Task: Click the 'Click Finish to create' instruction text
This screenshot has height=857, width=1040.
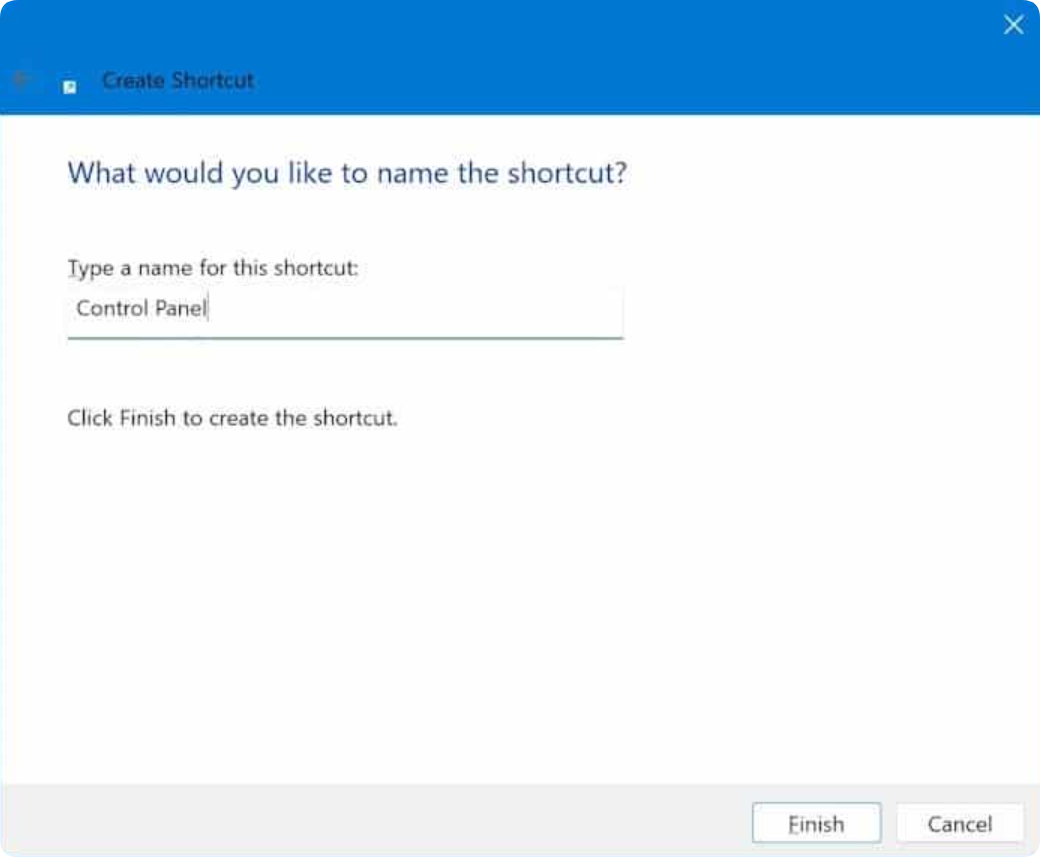Action: pos(232,418)
